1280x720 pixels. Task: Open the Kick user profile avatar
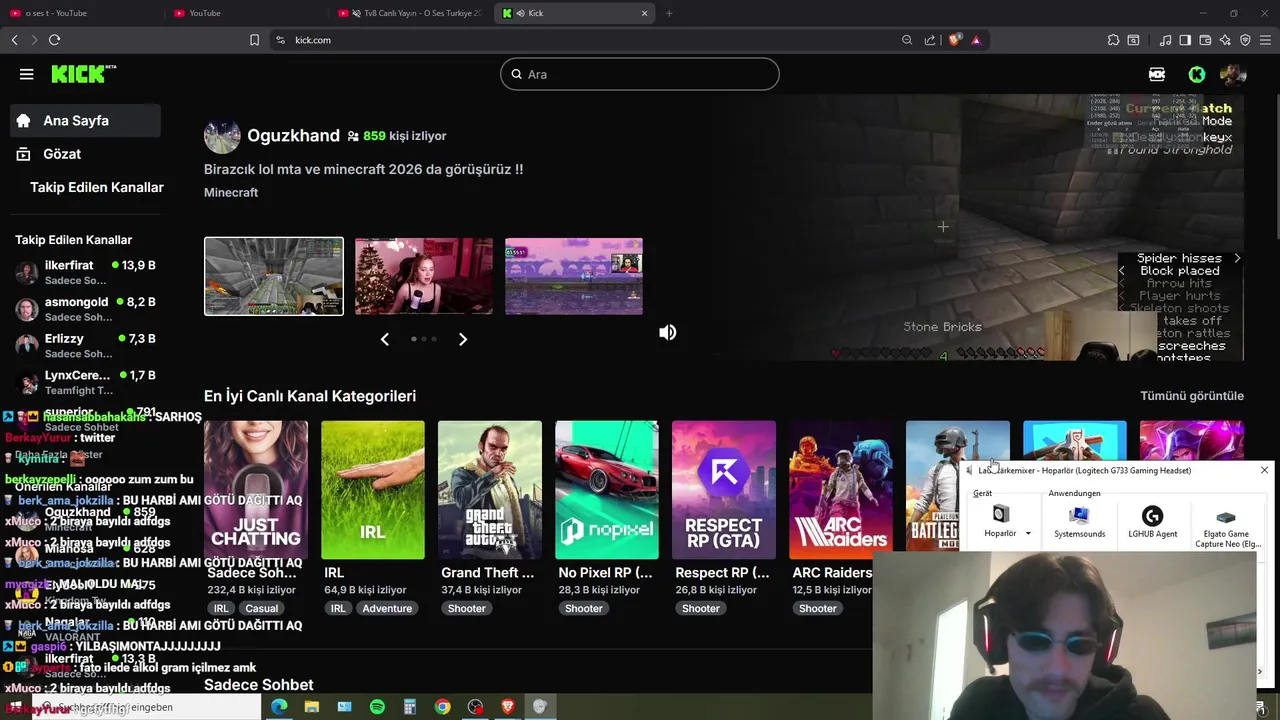pyautogui.click(x=1233, y=74)
